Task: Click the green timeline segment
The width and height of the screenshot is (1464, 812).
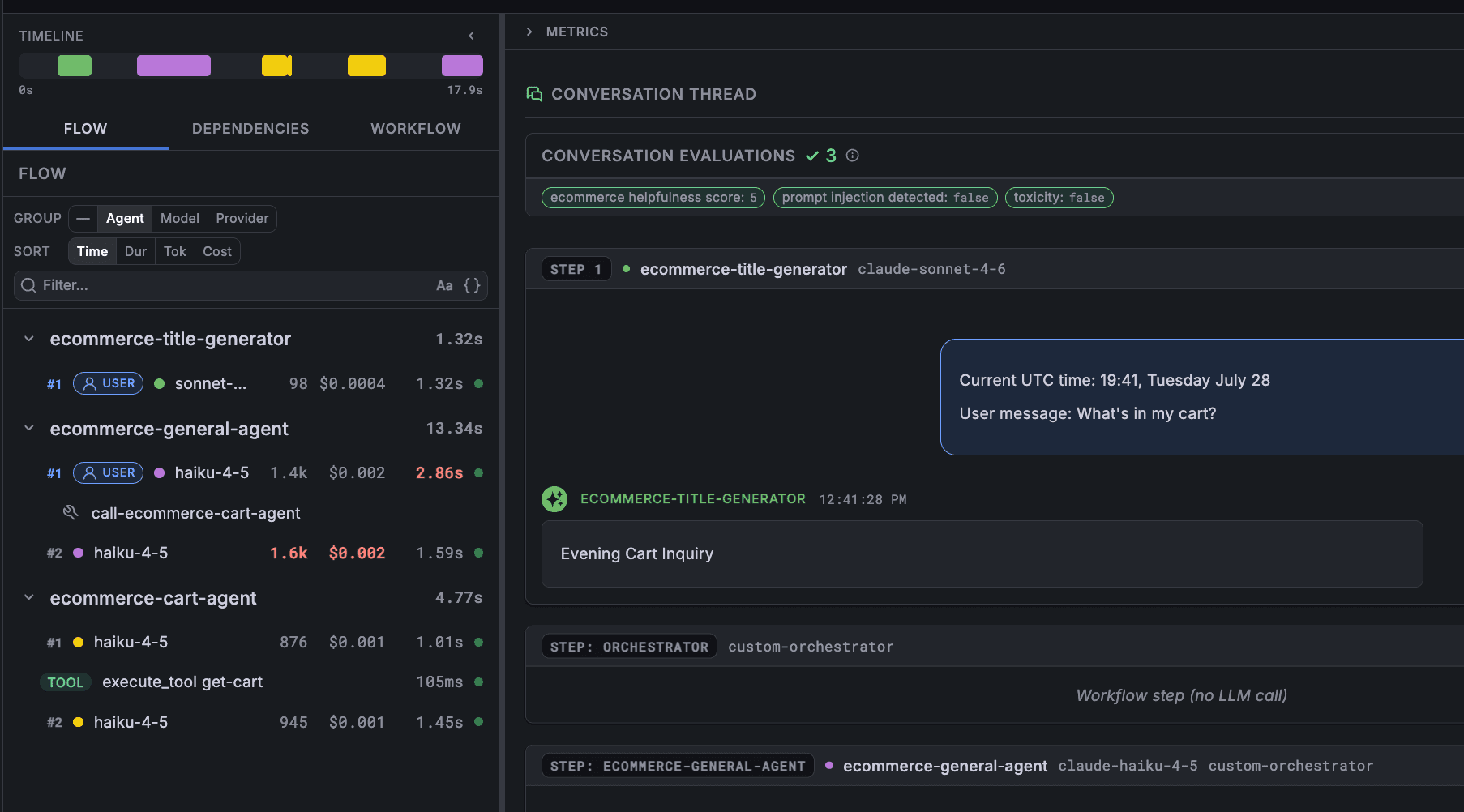Action: point(75,66)
